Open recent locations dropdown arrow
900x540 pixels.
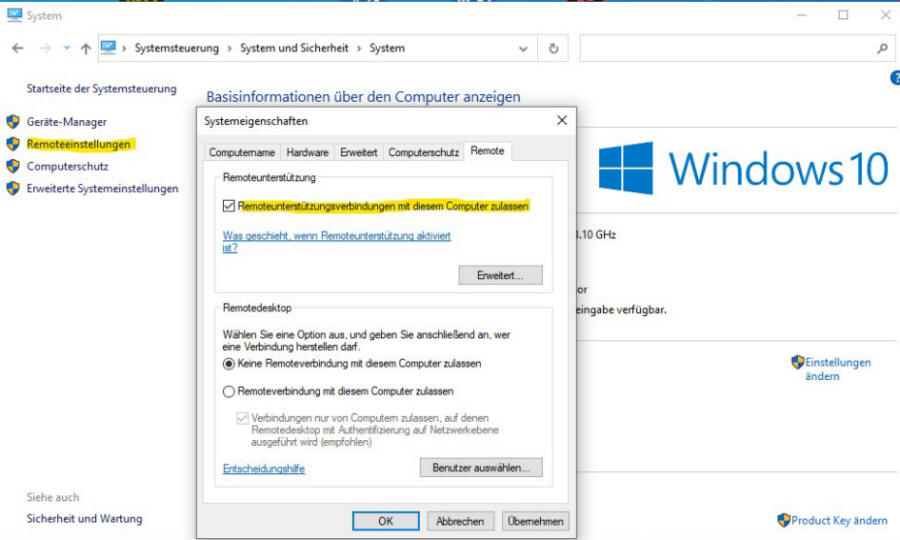pyautogui.click(x=67, y=48)
